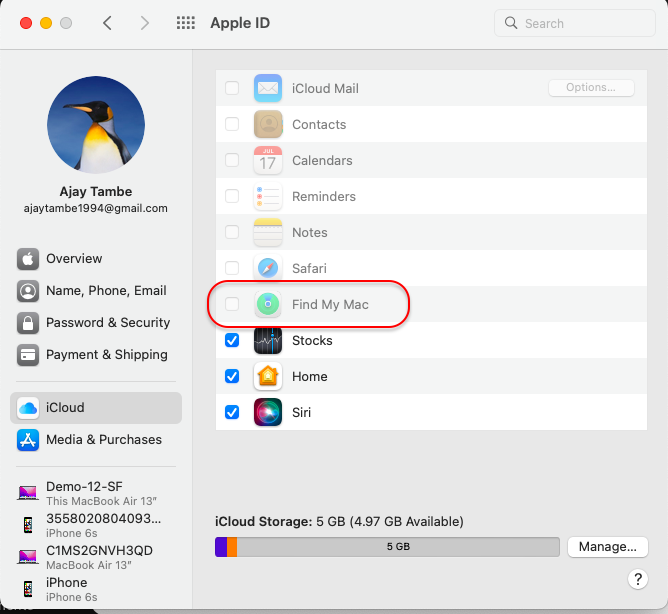Enable the Notes checkbox
This screenshot has height=614, width=668.
coord(232,232)
